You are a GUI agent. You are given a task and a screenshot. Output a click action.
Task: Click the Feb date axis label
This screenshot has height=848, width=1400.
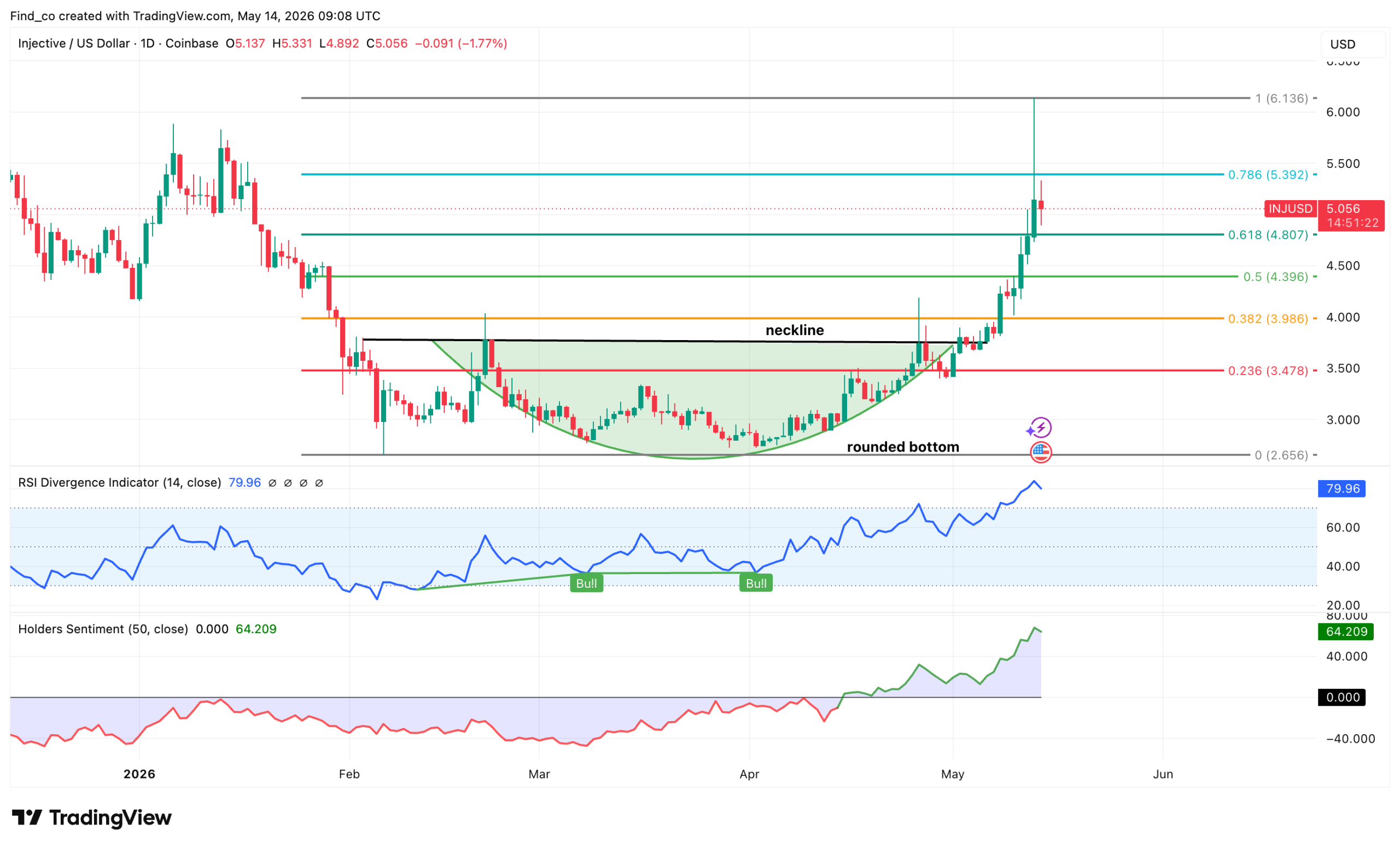(x=349, y=774)
